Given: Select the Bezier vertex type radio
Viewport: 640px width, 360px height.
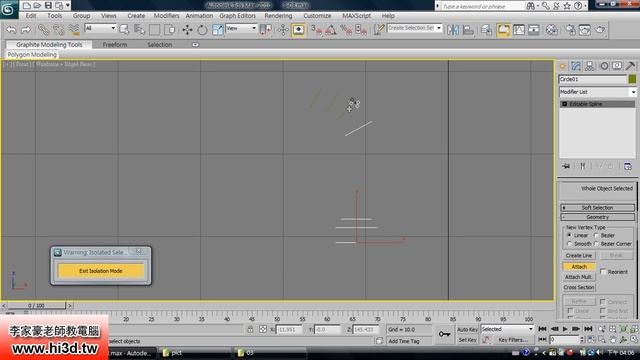Looking at the screenshot, I should 596,236.
